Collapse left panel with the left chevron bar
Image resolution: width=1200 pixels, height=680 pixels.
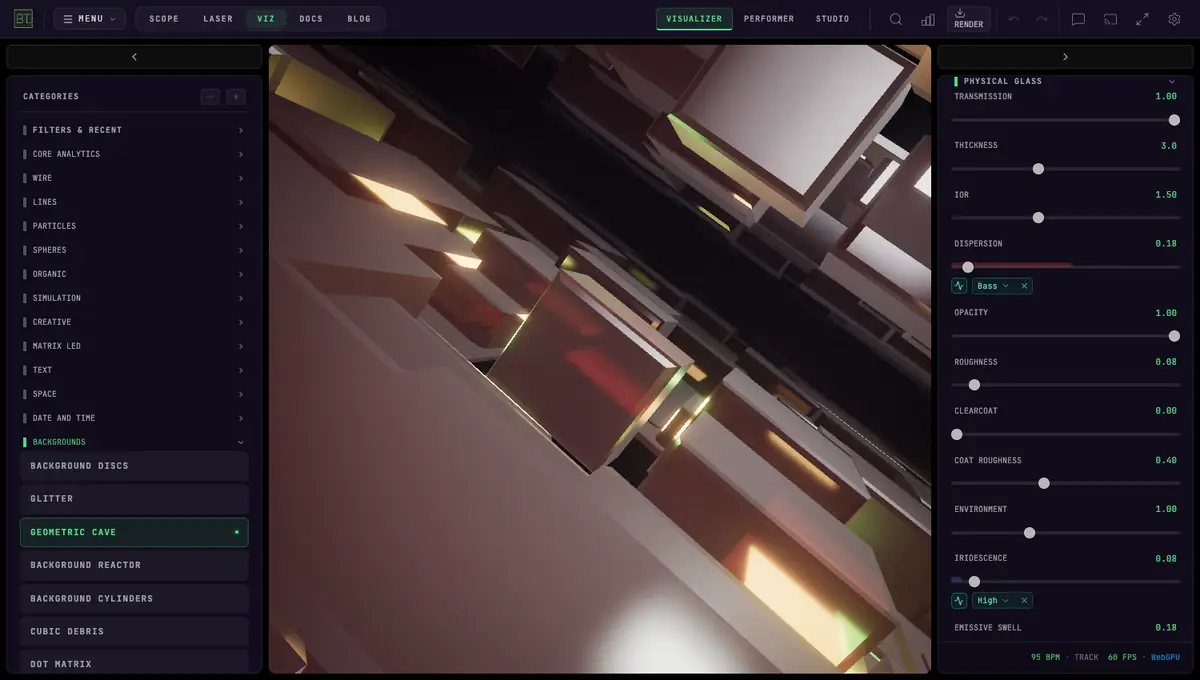(134, 57)
